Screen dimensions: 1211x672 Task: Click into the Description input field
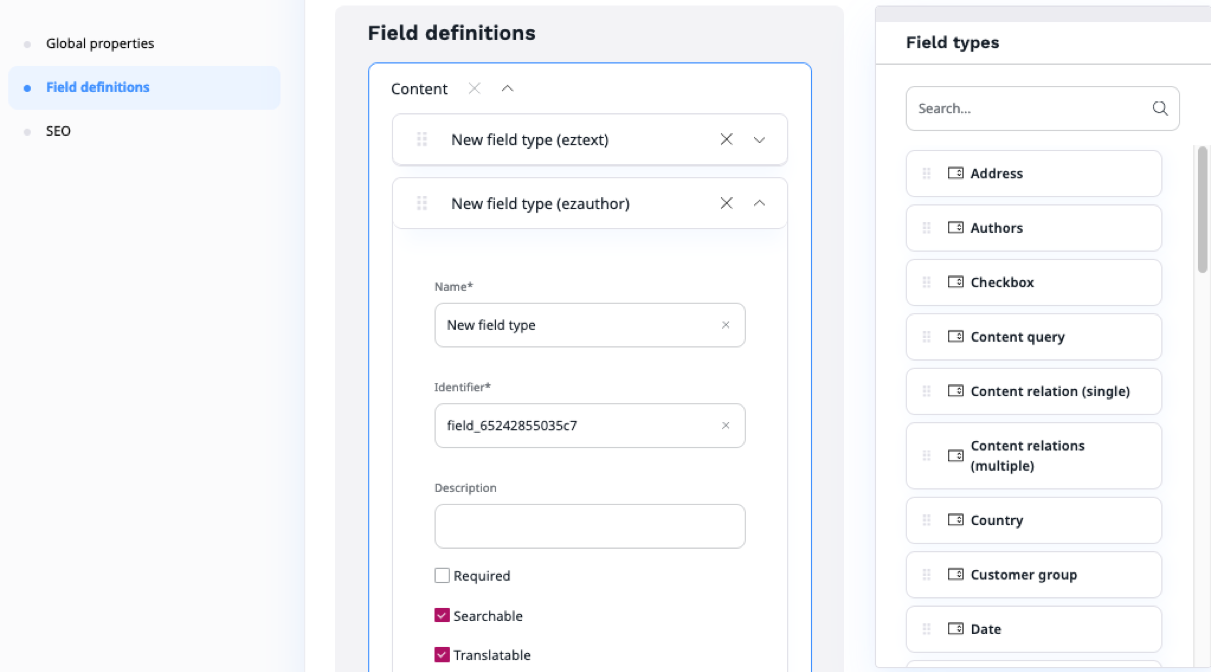589,526
